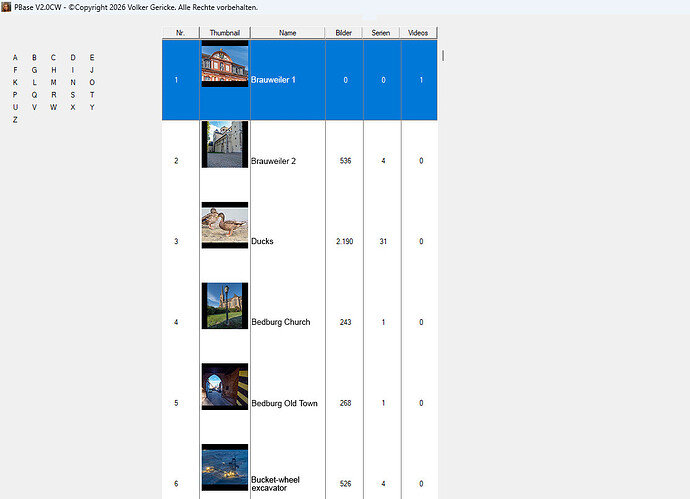Select the Brauweiler 1 name cell

(288, 80)
